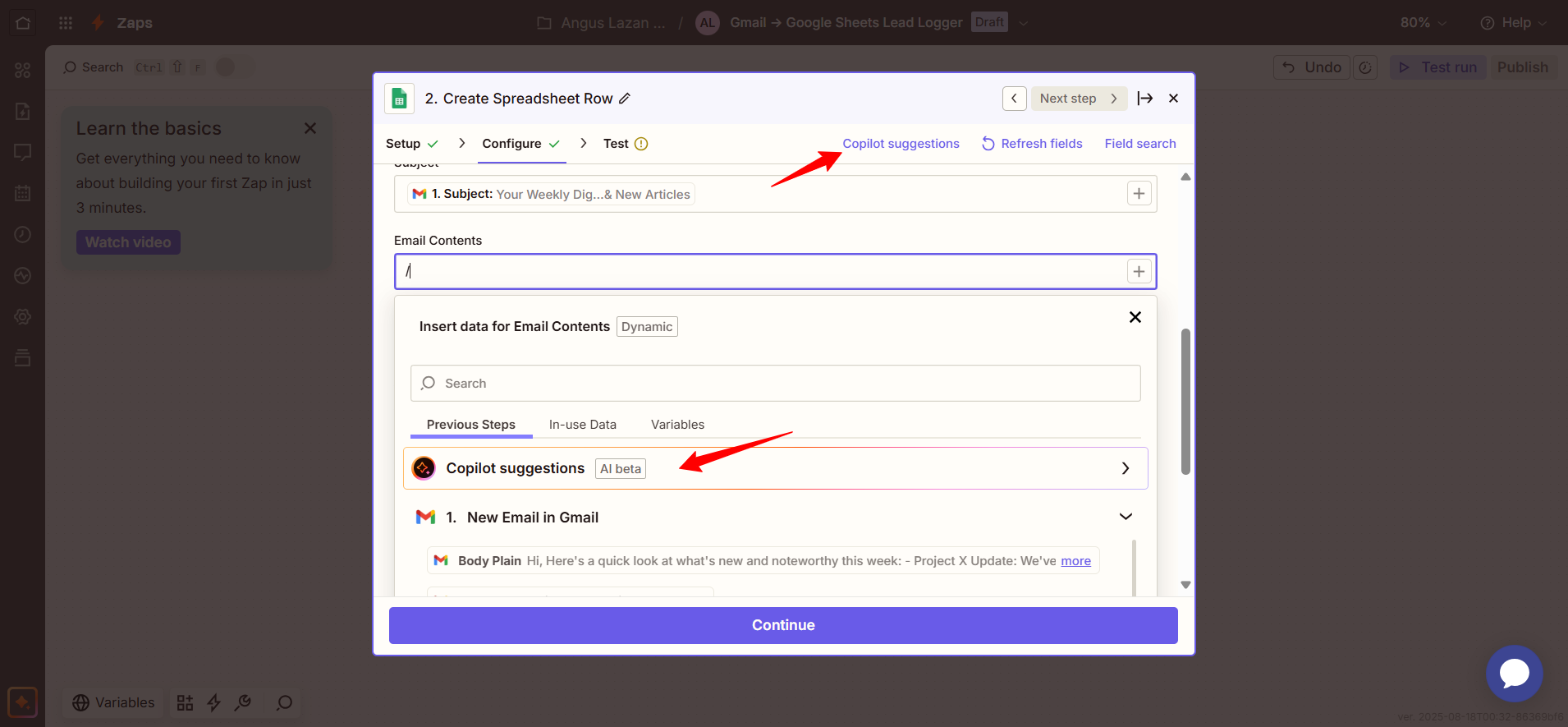Click the magnifier icon in bottom toolbar
Image resolution: width=1568 pixels, height=727 pixels.
[x=284, y=702]
